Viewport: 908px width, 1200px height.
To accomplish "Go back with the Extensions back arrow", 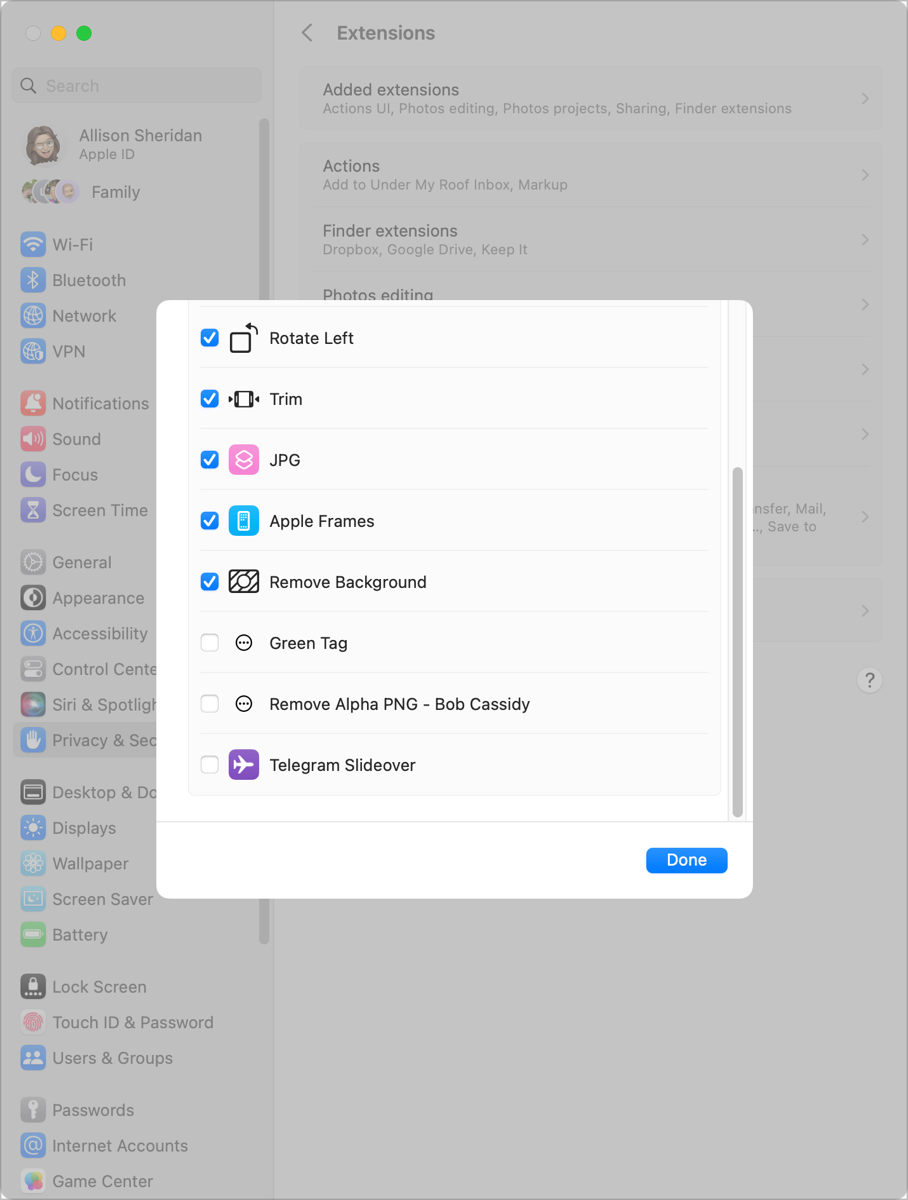I will pos(308,33).
